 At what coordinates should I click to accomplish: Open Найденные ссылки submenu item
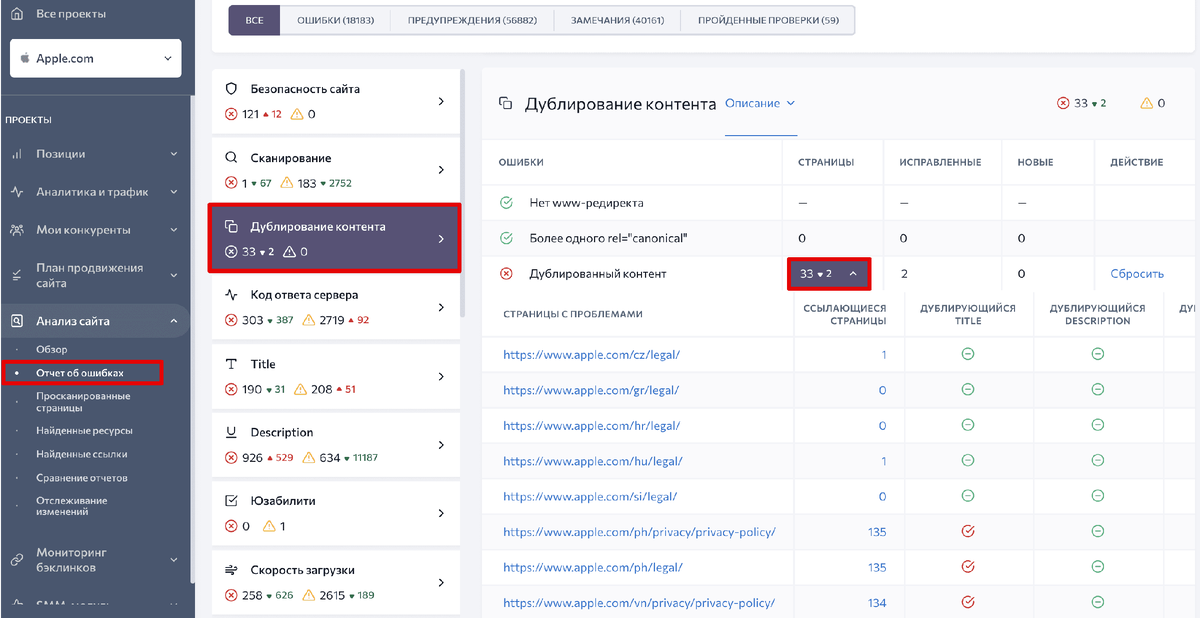(x=81, y=454)
